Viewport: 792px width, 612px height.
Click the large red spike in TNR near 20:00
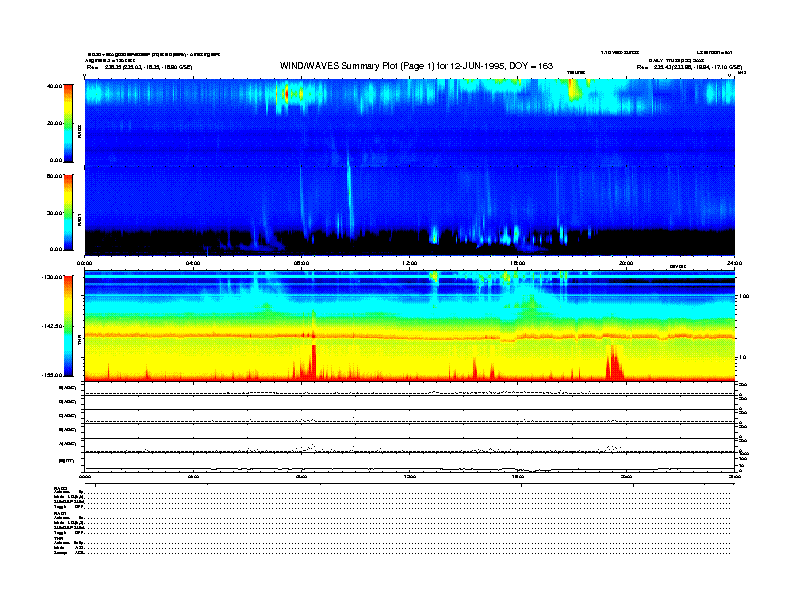[613, 362]
